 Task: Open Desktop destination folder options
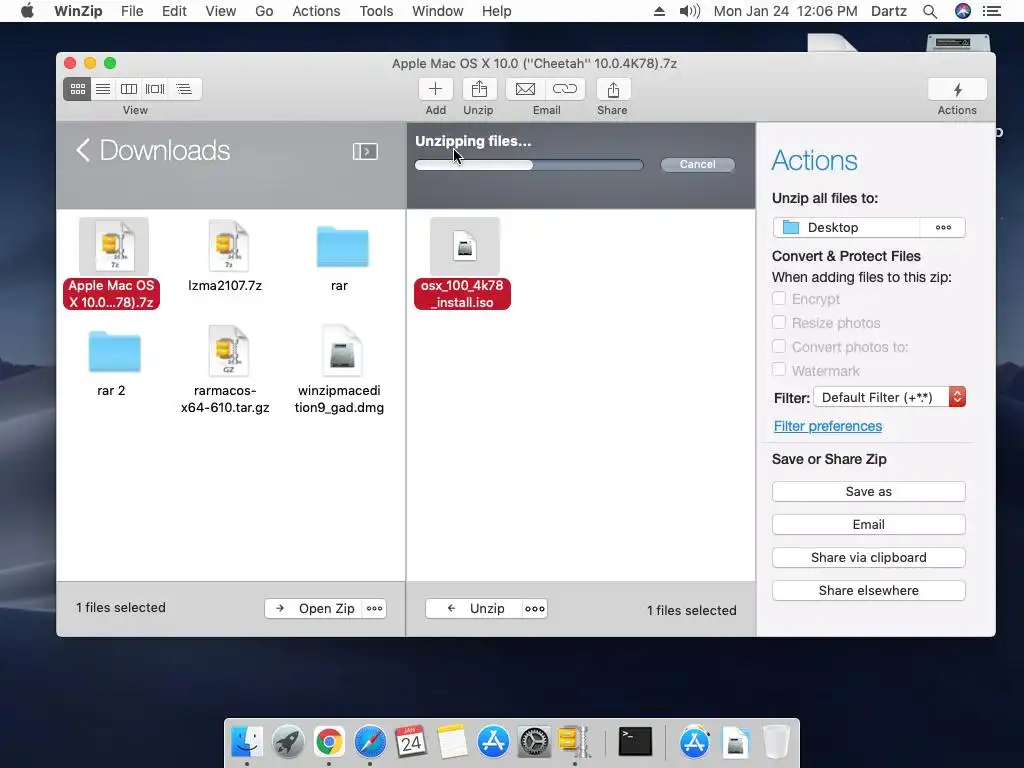point(943,227)
